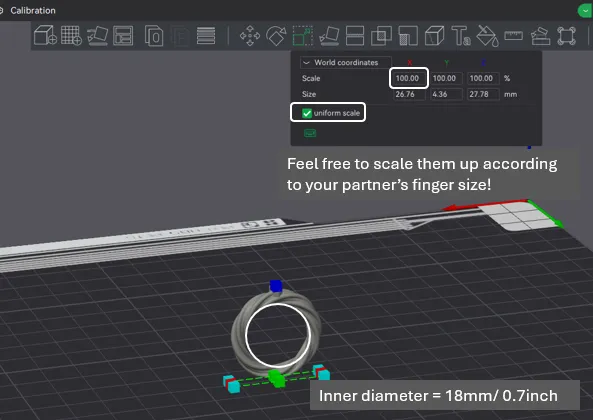Select the Auto orient tool
593x420 pixels.
pos(98,36)
